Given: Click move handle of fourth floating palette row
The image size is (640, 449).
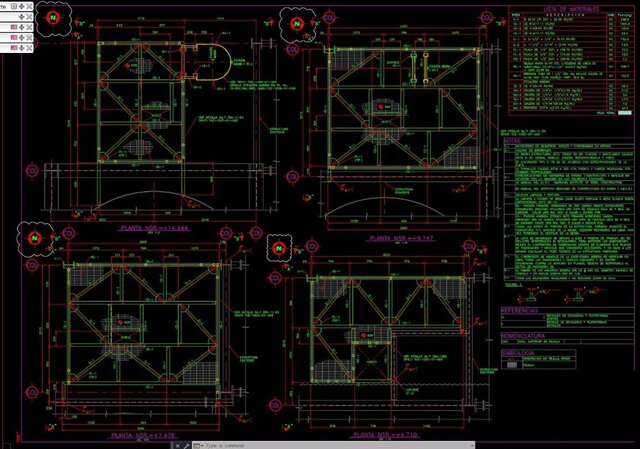Looking at the screenshot, I should tap(22, 38).
